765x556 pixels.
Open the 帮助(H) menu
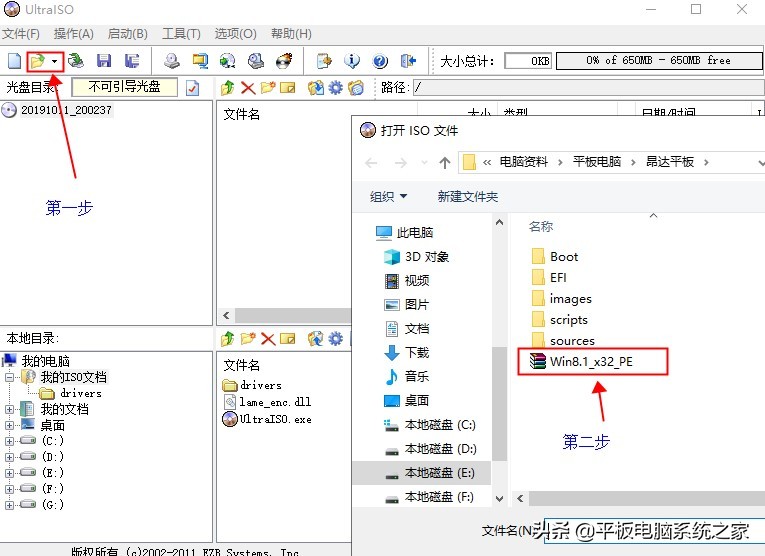coord(291,34)
